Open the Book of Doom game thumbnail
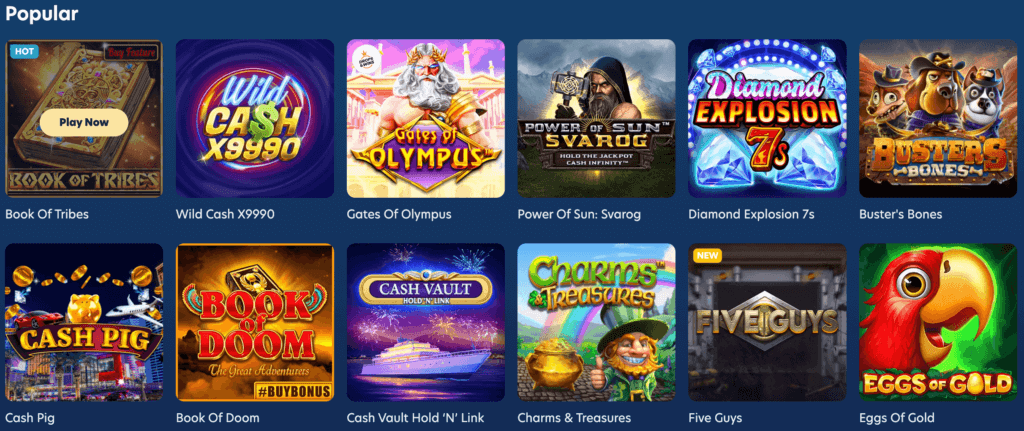1024x431 pixels. tap(255, 323)
